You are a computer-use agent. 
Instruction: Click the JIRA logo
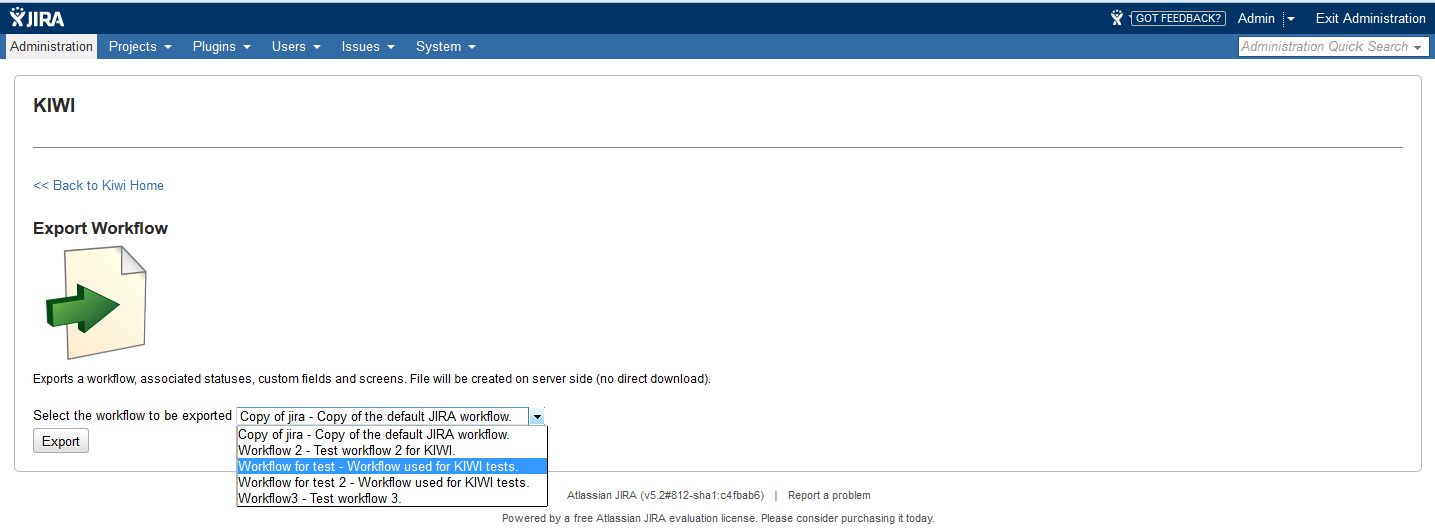click(37, 18)
